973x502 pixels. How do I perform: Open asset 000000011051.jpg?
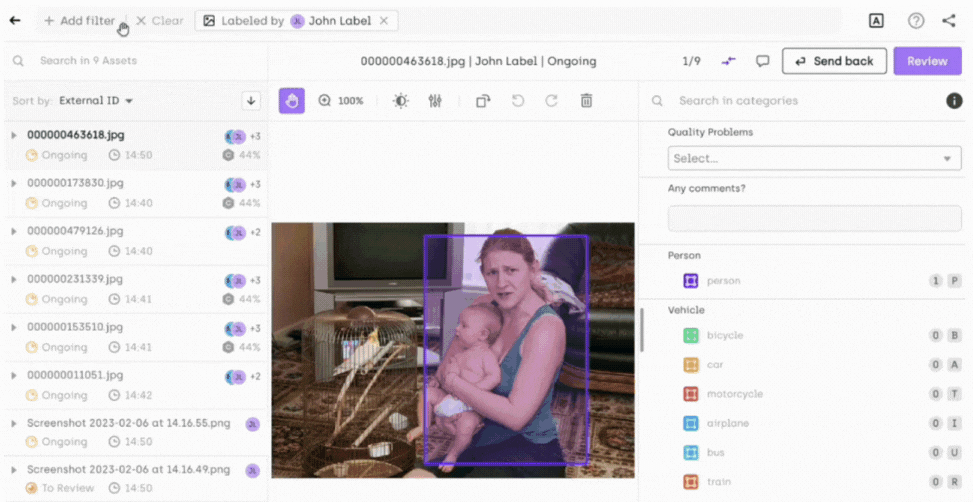(x=75, y=375)
